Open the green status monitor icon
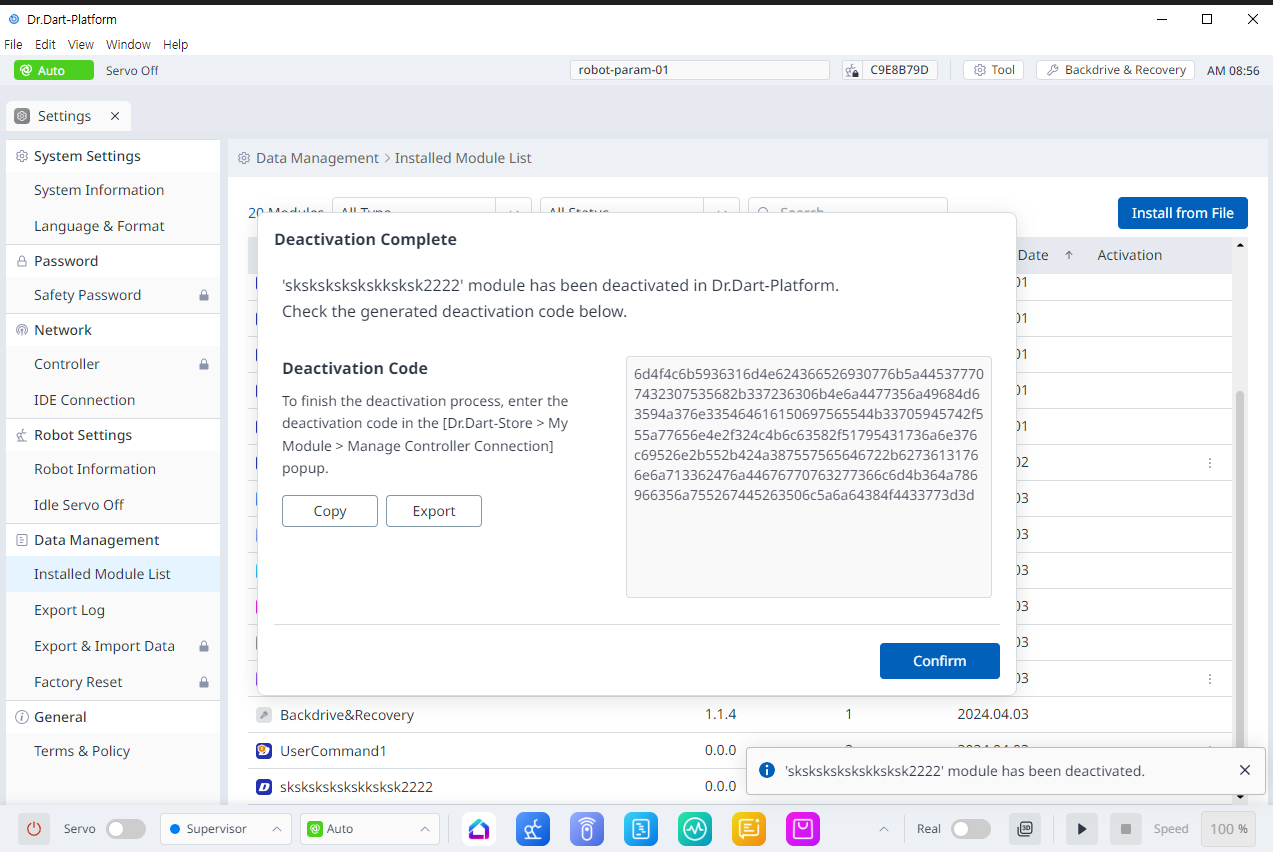The image size is (1273, 852). 694,829
